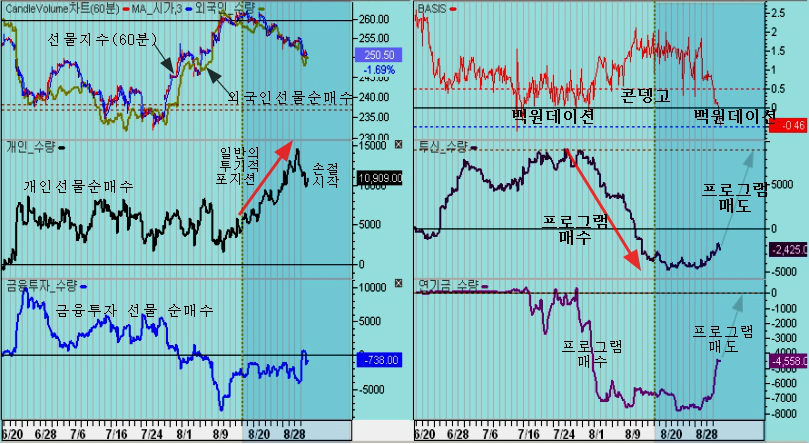
Task: Click the 10,909.00 value label
Action: coord(380,178)
